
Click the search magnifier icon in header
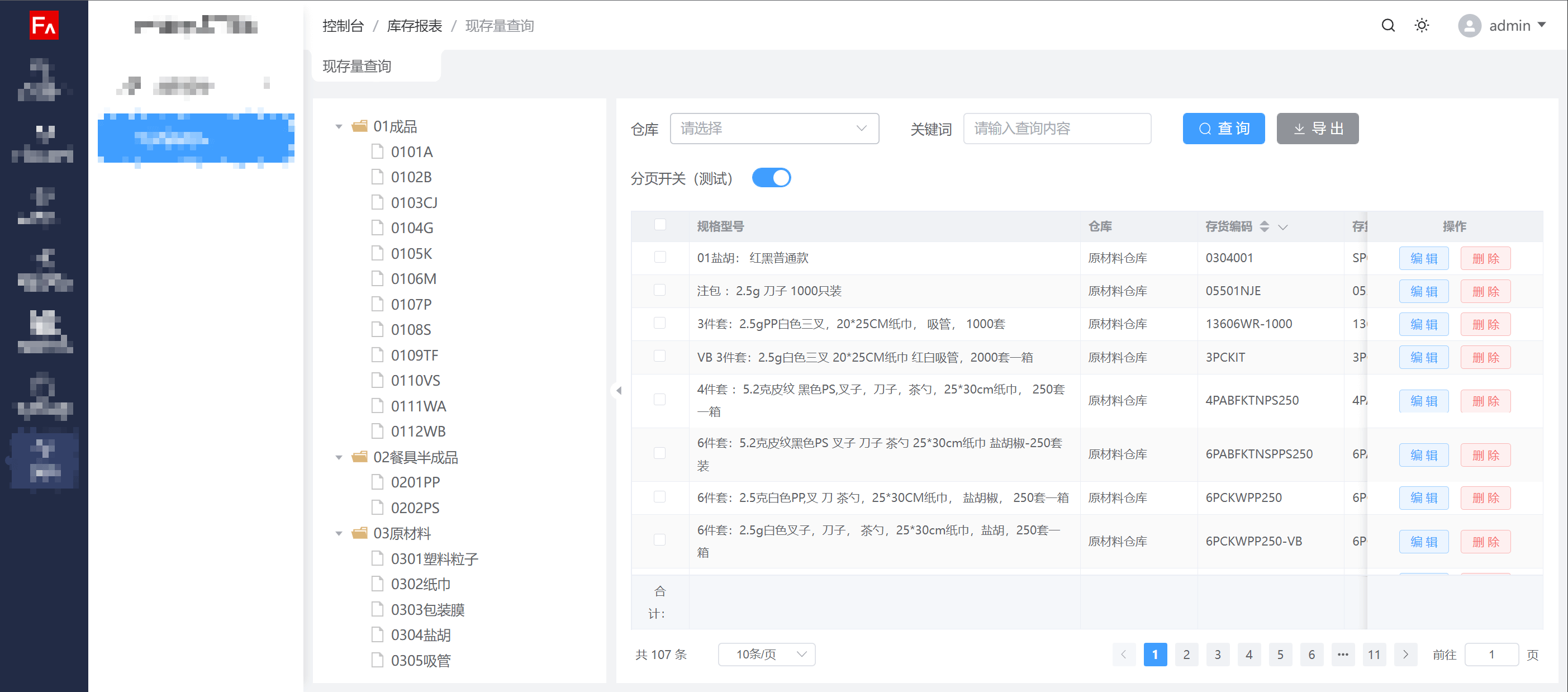tap(1388, 26)
